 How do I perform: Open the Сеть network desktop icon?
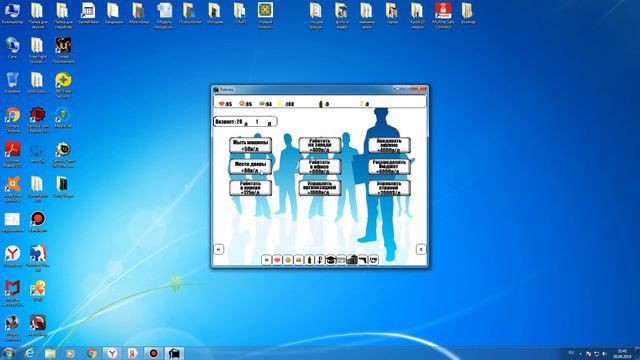(12, 48)
